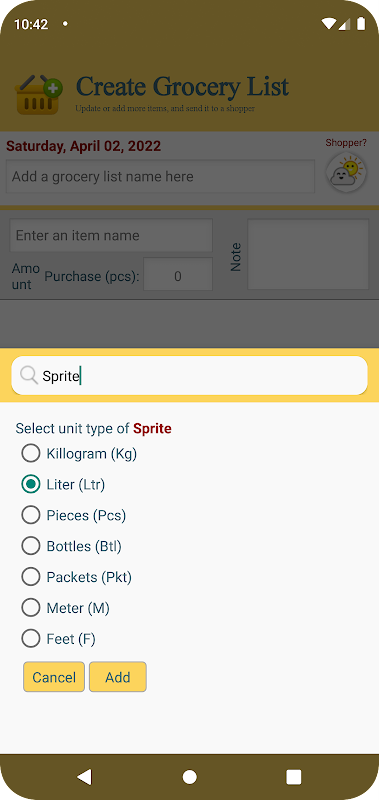This screenshot has width=379, height=800.
Task: Open recent apps square button
Action: 294,777
